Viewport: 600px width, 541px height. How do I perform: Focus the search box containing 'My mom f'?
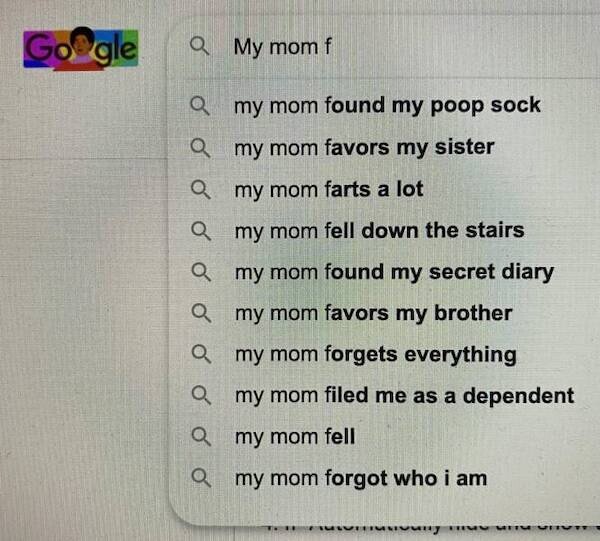400,46
